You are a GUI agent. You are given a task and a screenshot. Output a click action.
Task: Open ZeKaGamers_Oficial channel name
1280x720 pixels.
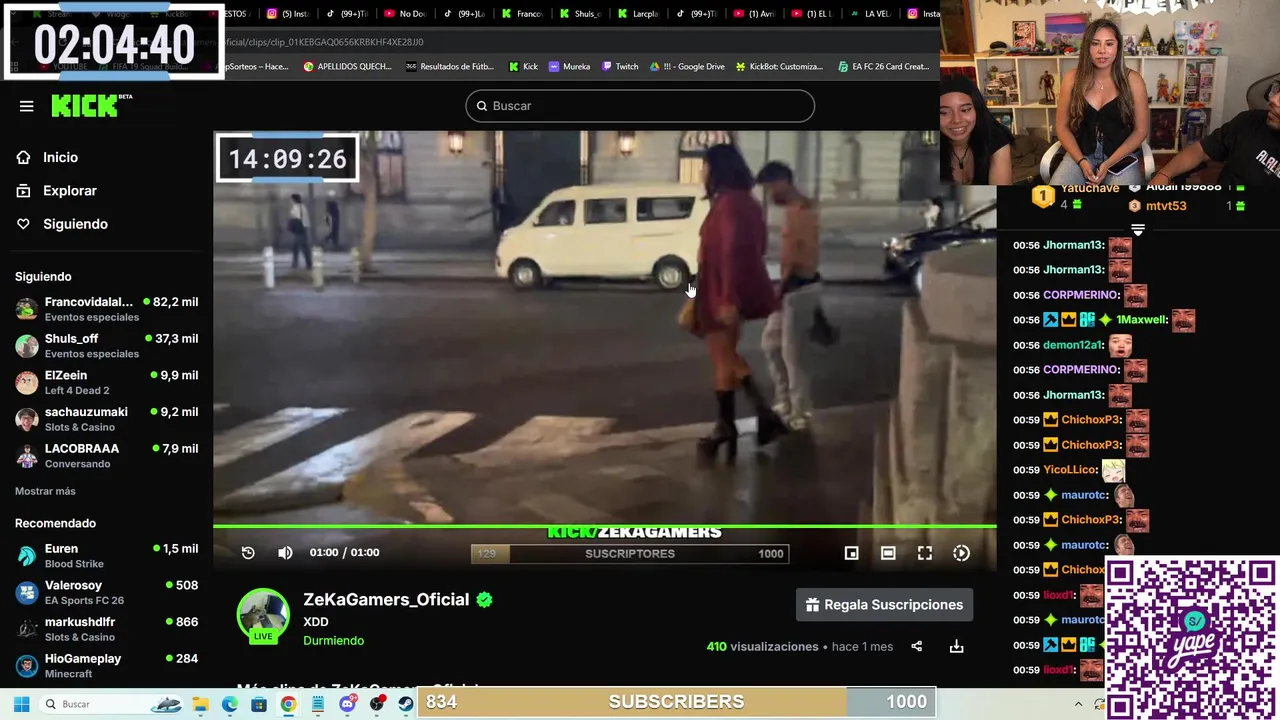coord(386,600)
